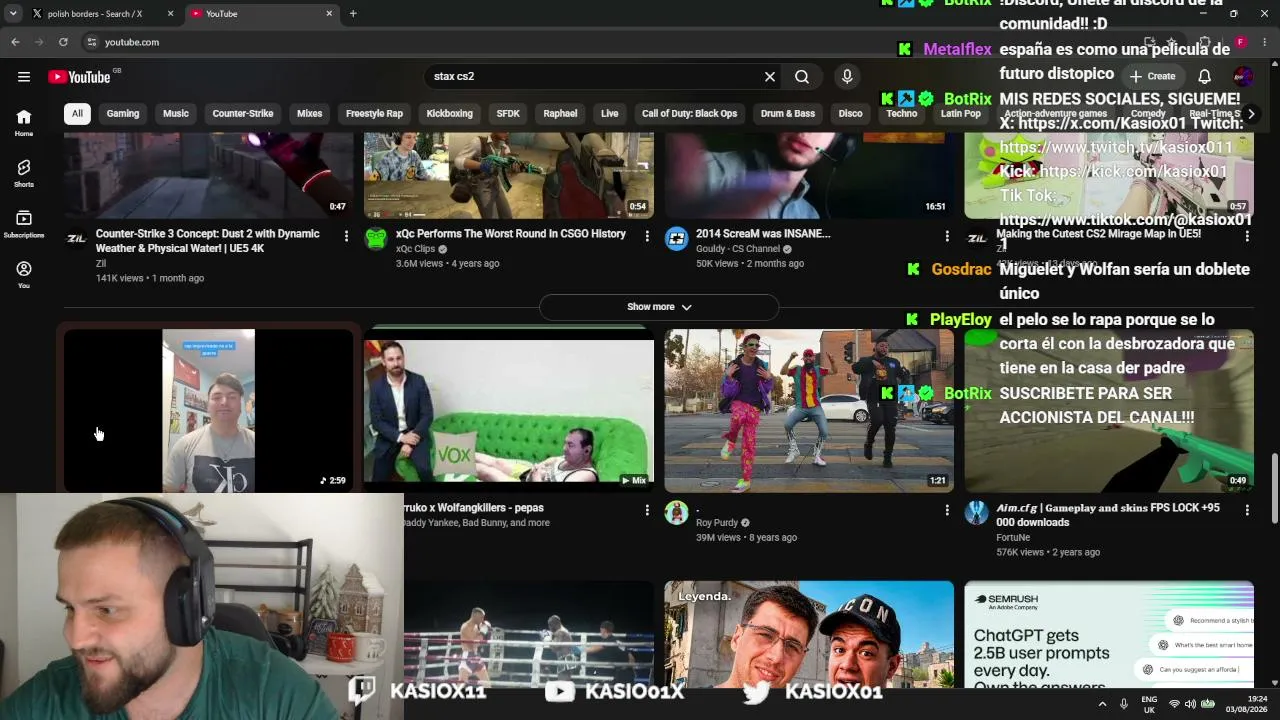Screen dimensions: 1280x720
Task: Click the Create button
Action: pyautogui.click(x=1153, y=76)
